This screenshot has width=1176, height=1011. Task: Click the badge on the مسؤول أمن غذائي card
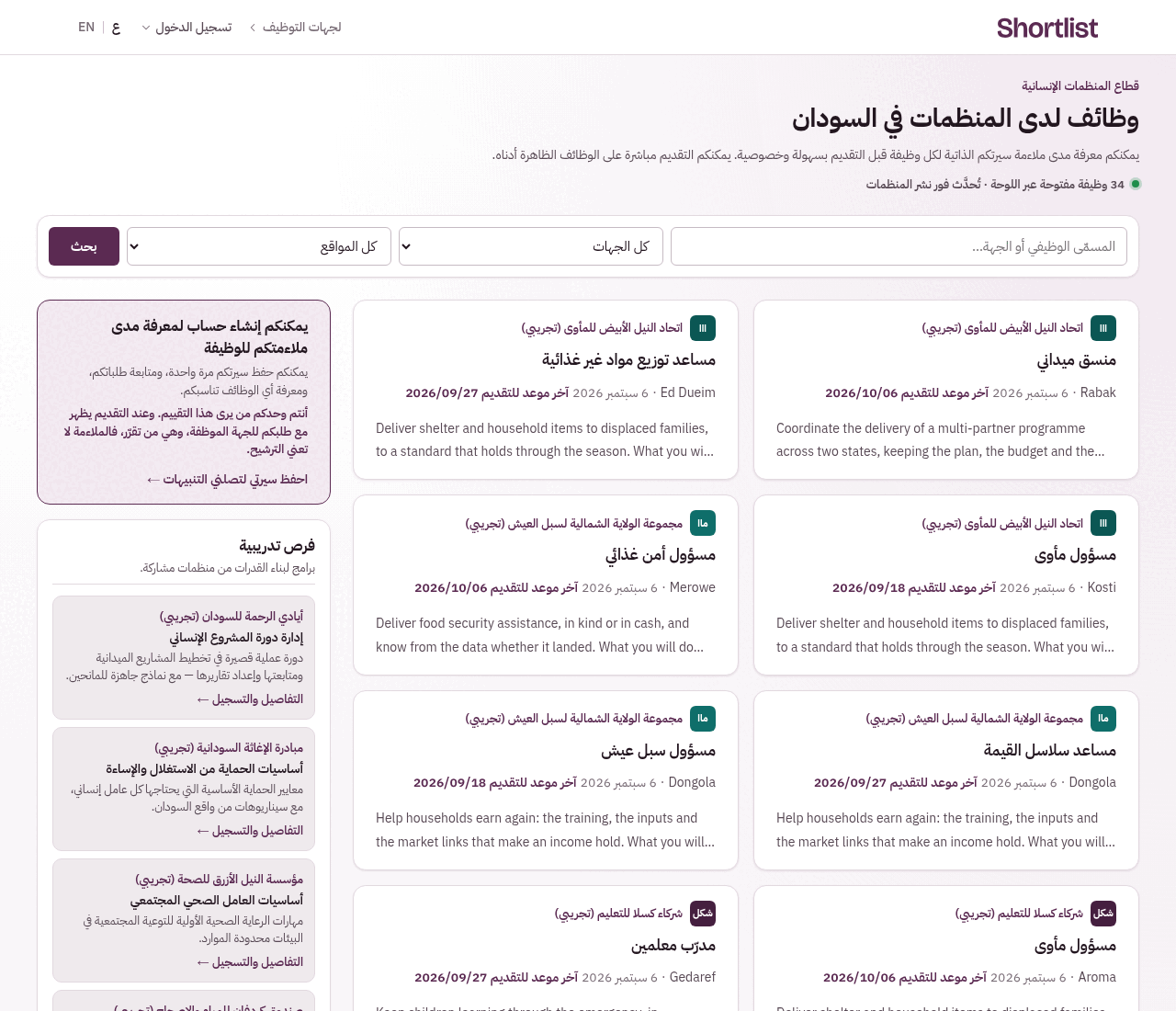[x=703, y=523]
